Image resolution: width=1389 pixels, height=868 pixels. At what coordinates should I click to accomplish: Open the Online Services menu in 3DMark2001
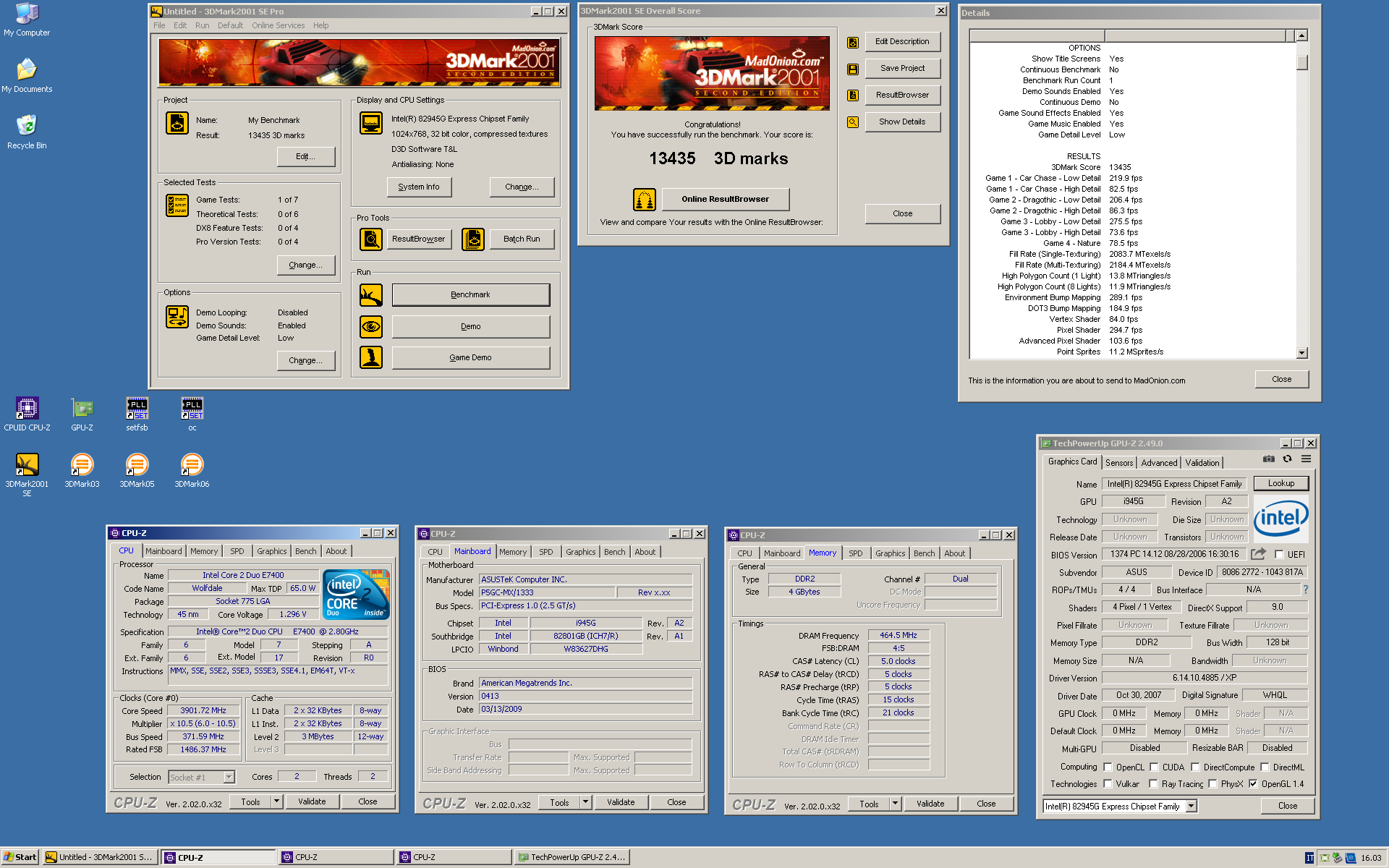coord(278,25)
